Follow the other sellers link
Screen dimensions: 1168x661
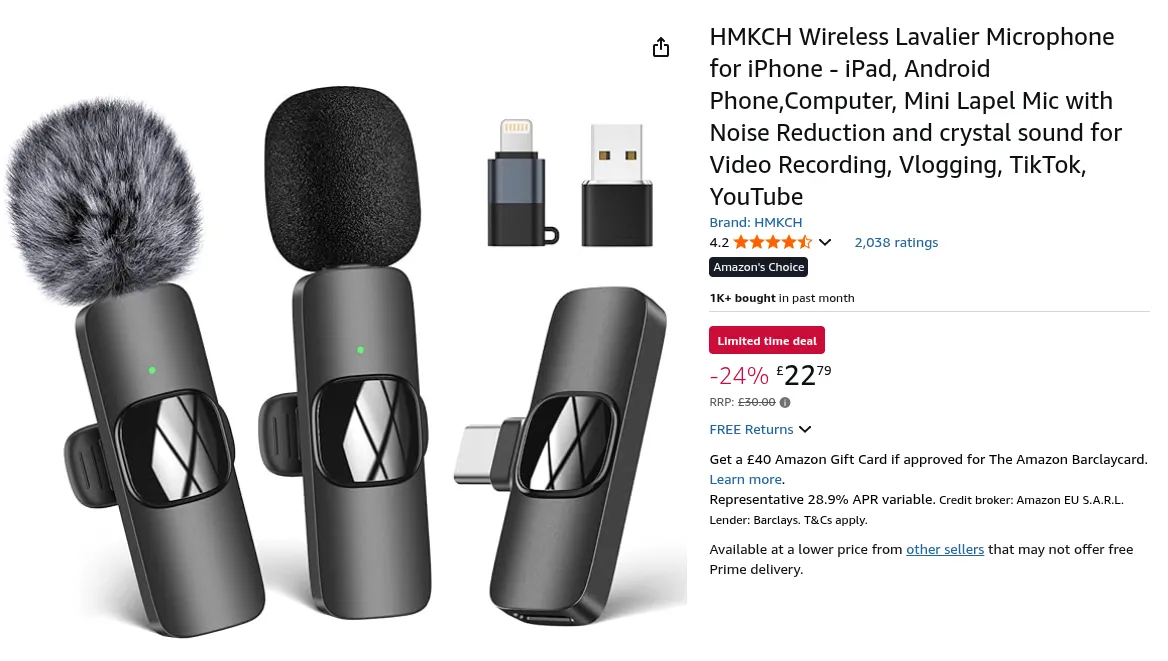pos(945,549)
